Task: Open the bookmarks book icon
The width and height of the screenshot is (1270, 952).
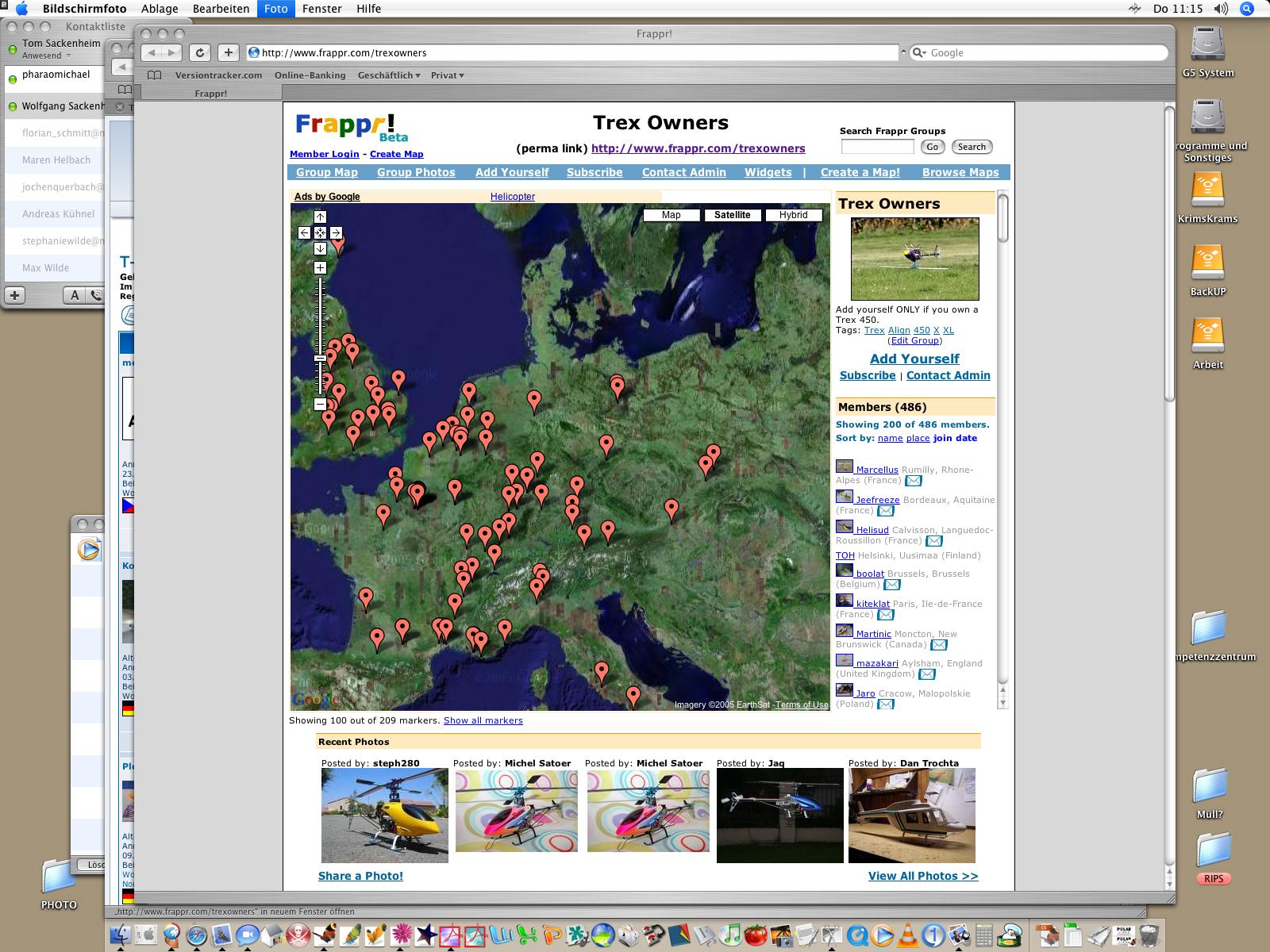Action: (155, 75)
